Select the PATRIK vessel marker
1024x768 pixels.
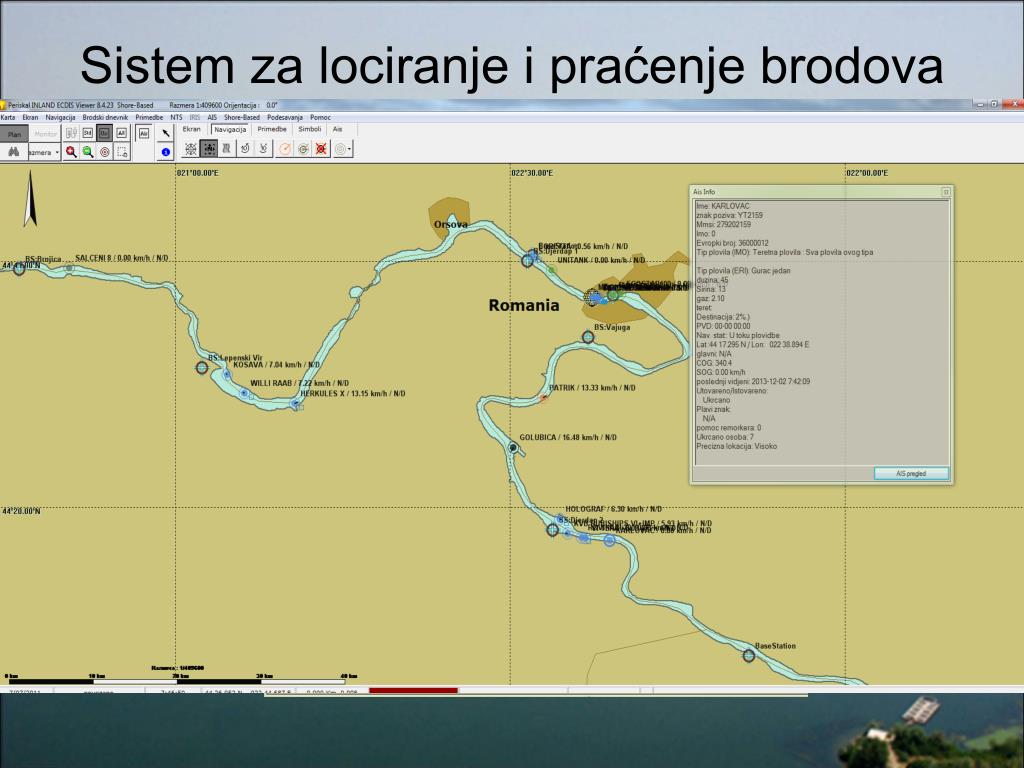[x=543, y=398]
